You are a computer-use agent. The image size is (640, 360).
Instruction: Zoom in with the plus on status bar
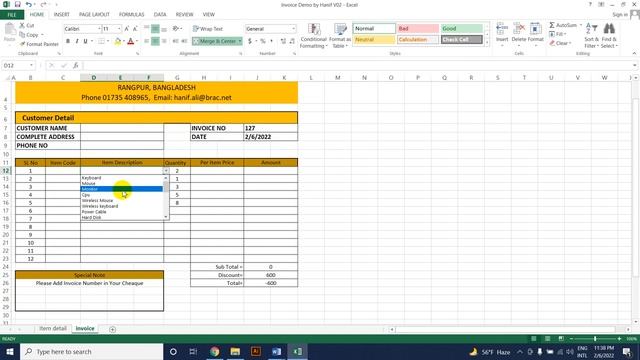click(x=619, y=339)
